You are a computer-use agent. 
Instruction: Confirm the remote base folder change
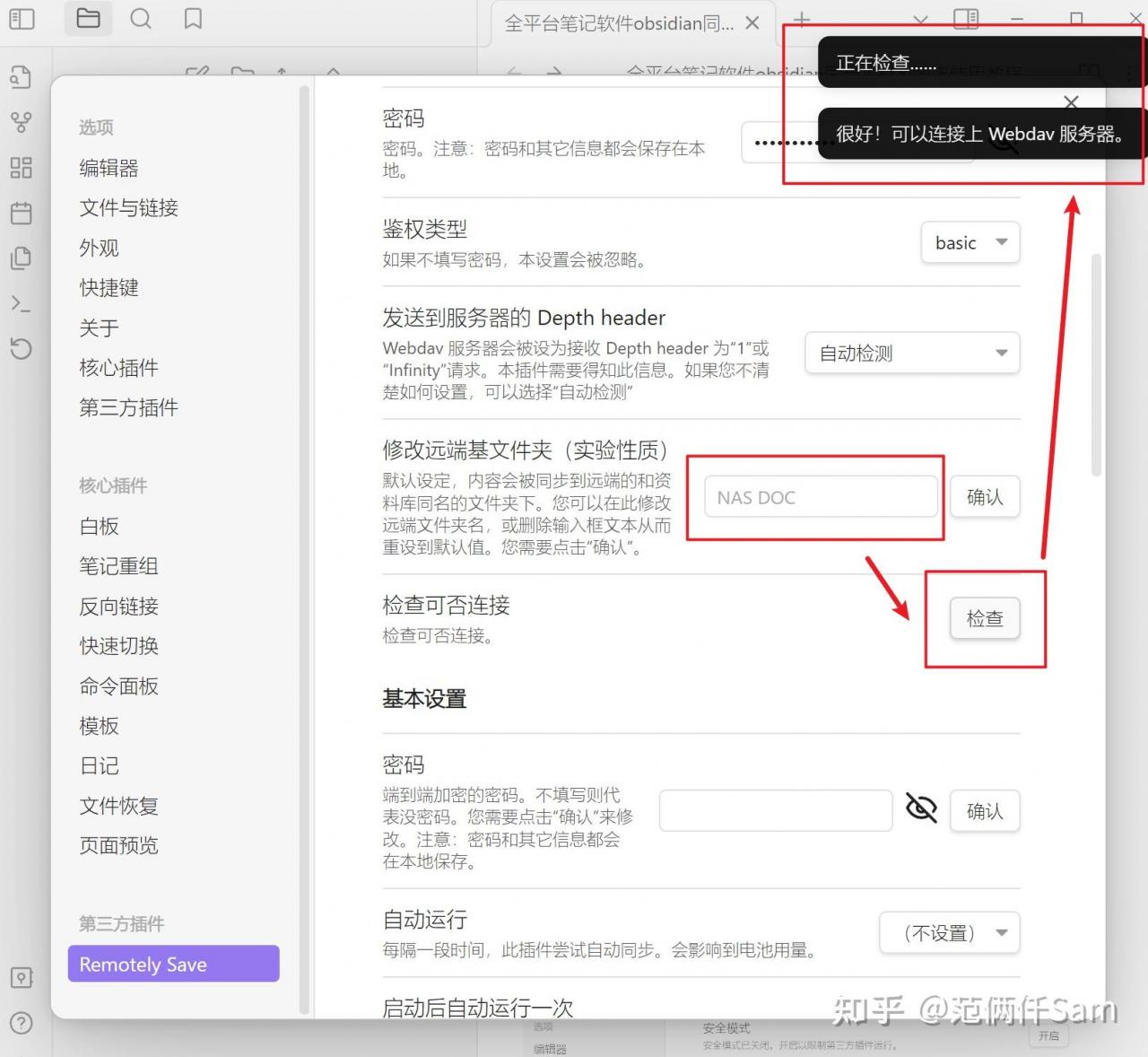point(985,497)
